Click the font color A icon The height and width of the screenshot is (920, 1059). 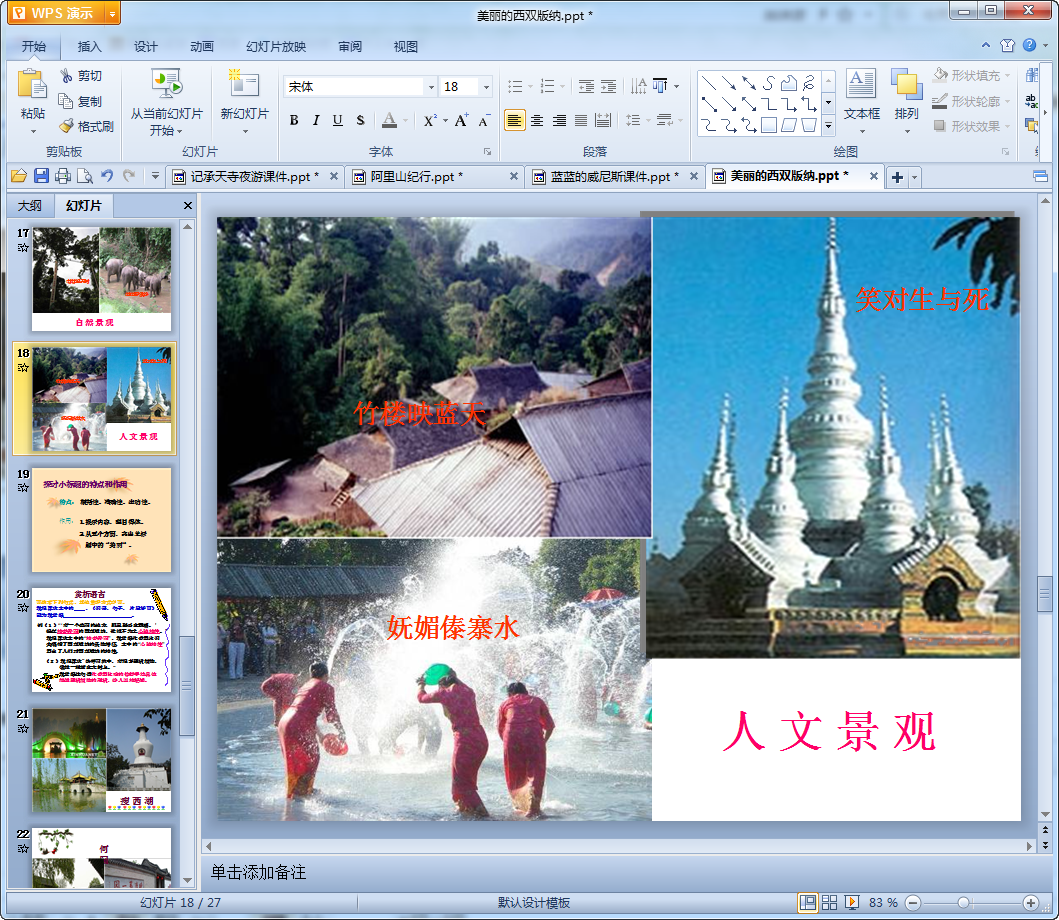(x=390, y=120)
